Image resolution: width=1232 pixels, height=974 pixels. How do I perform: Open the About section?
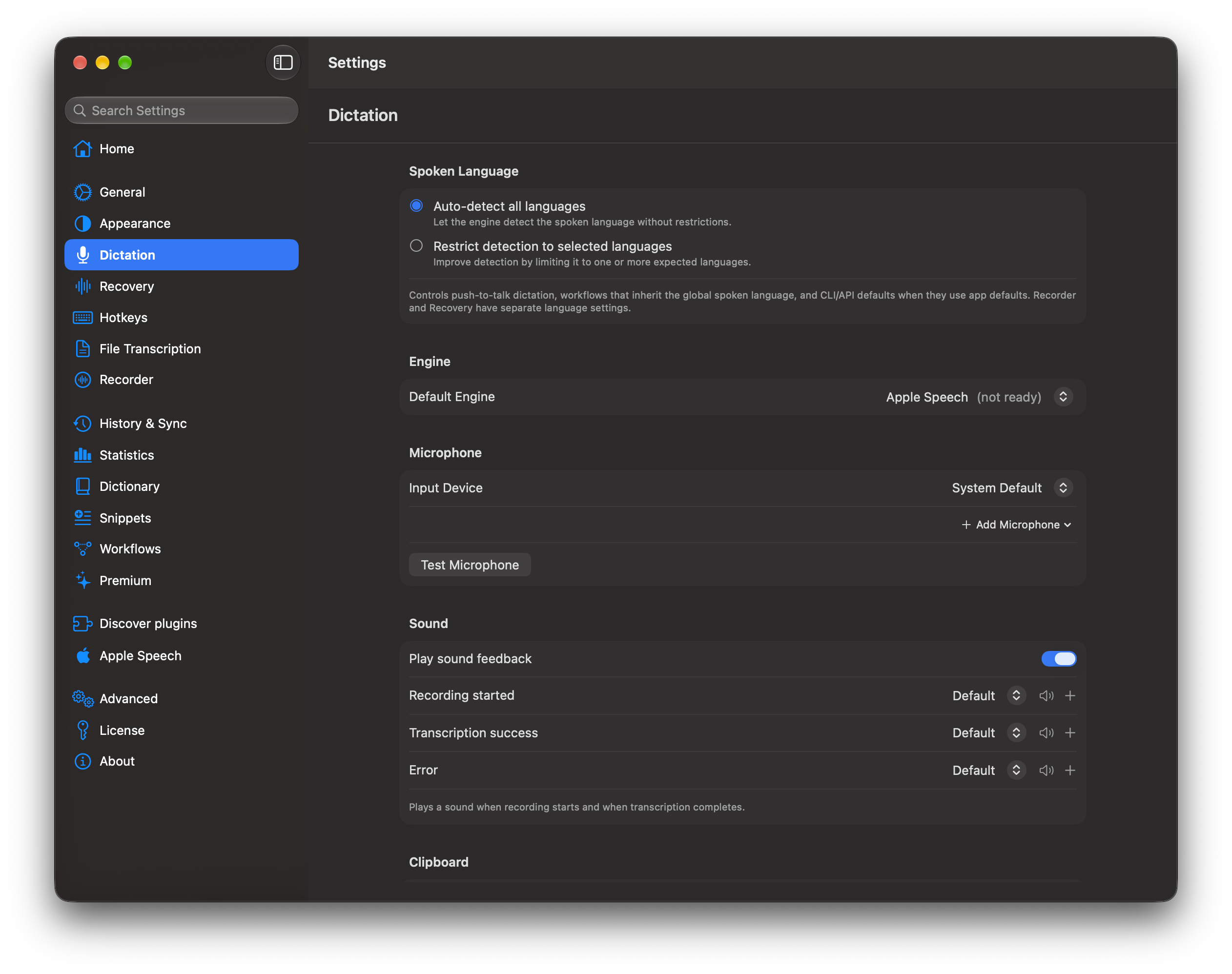(x=182, y=761)
